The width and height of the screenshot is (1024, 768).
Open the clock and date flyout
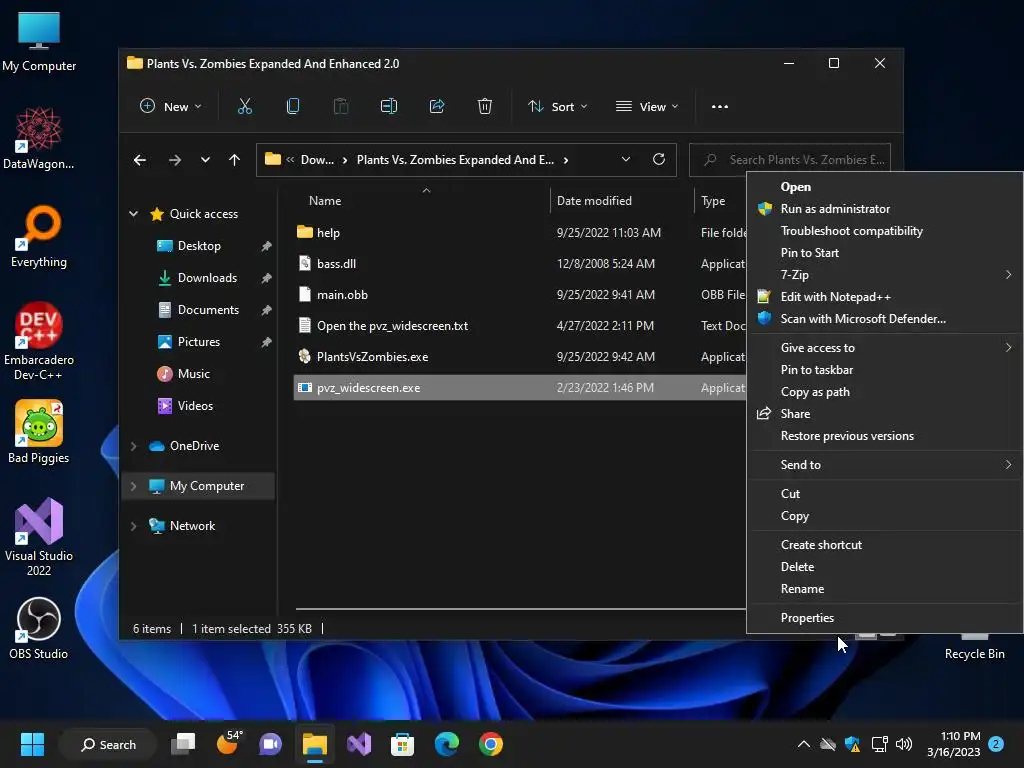coord(953,744)
